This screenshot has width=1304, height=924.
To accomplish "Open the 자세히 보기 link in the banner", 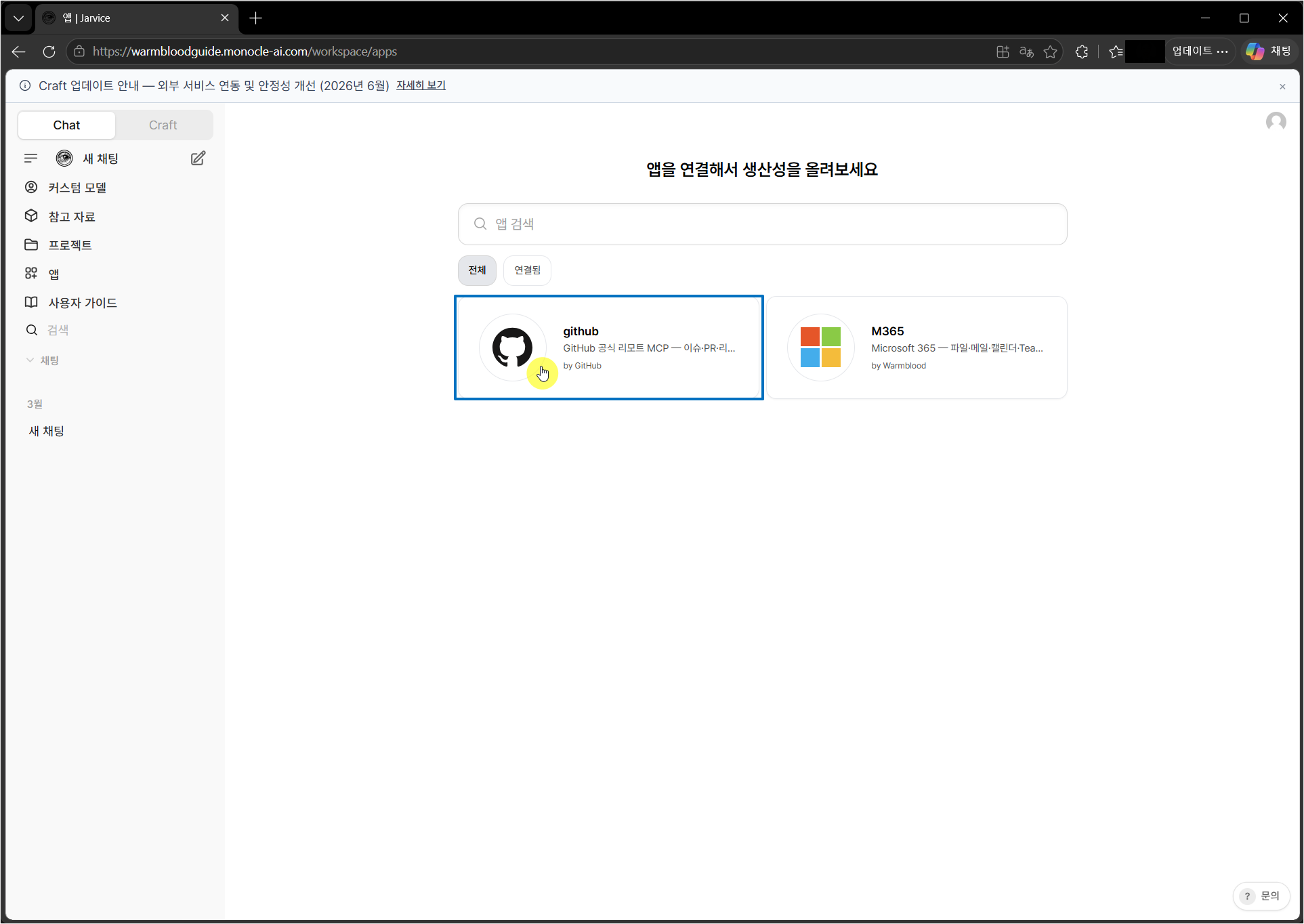I will [x=421, y=85].
